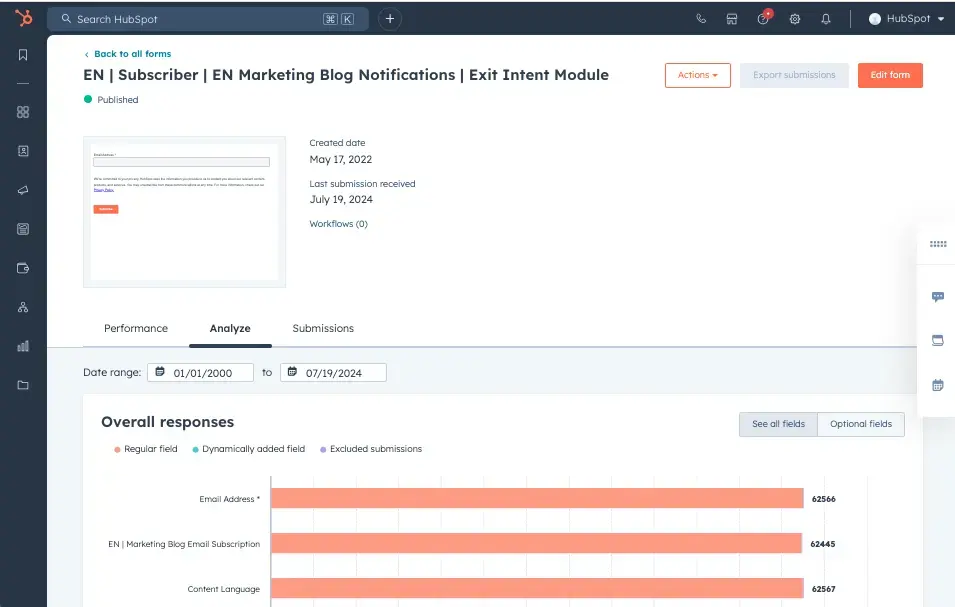The image size is (955, 607).
Task: Click the Overall responses heading
Action: point(167,422)
